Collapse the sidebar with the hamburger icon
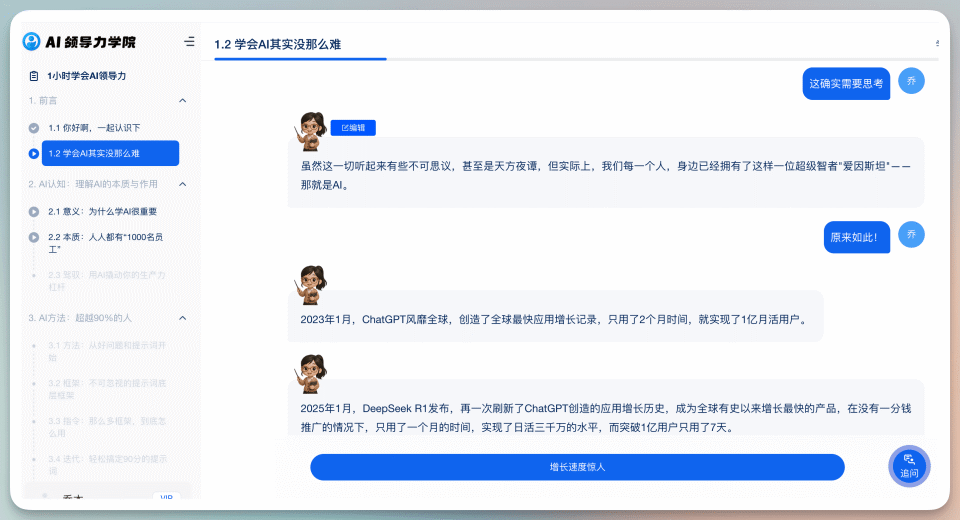960x520 pixels. 189,42
